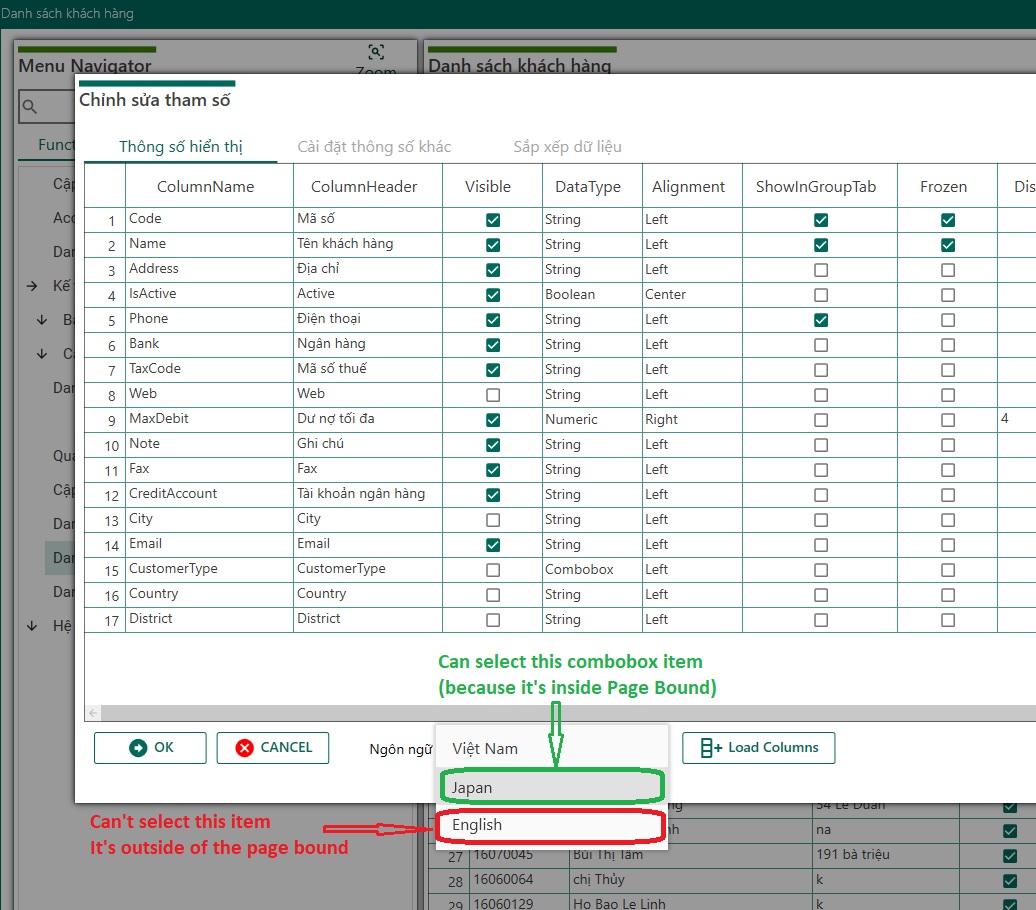This screenshot has height=910, width=1036.
Task: Toggle checkbox in background row 28
Action: (x=1010, y=880)
